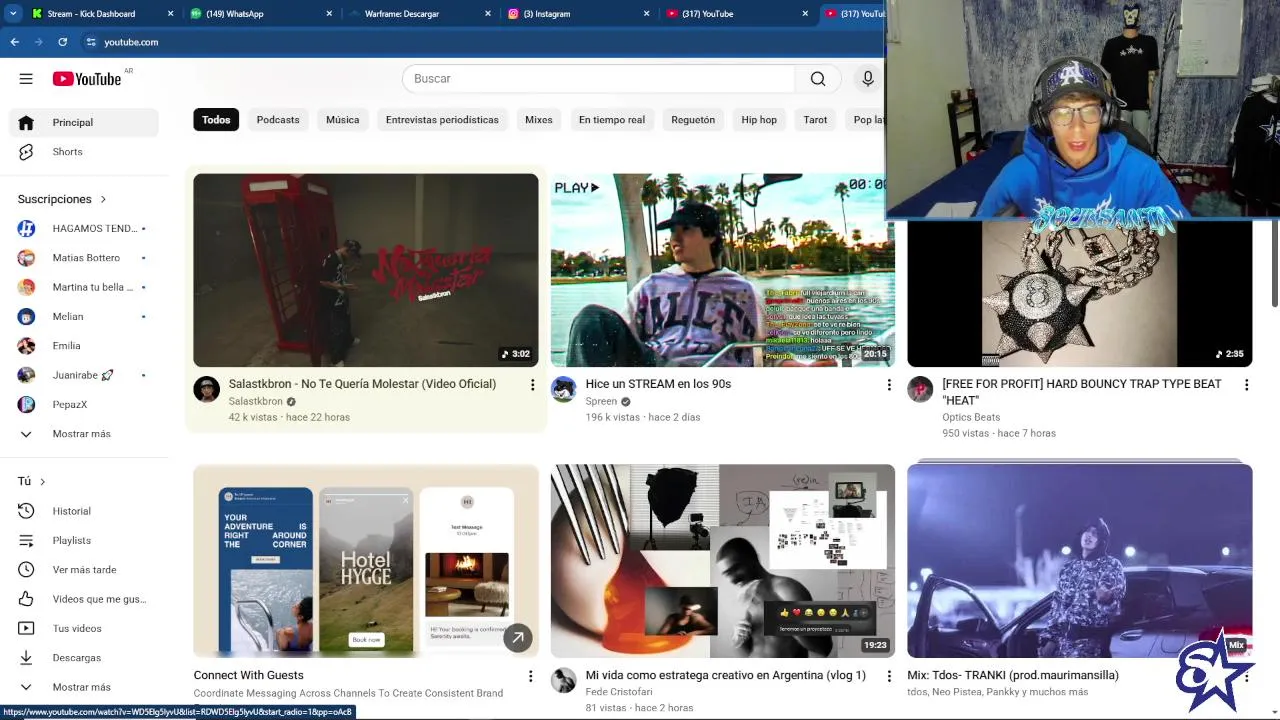Open the YouTube hamburger guide menu
This screenshot has height=720, width=1280.
point(26,79)
